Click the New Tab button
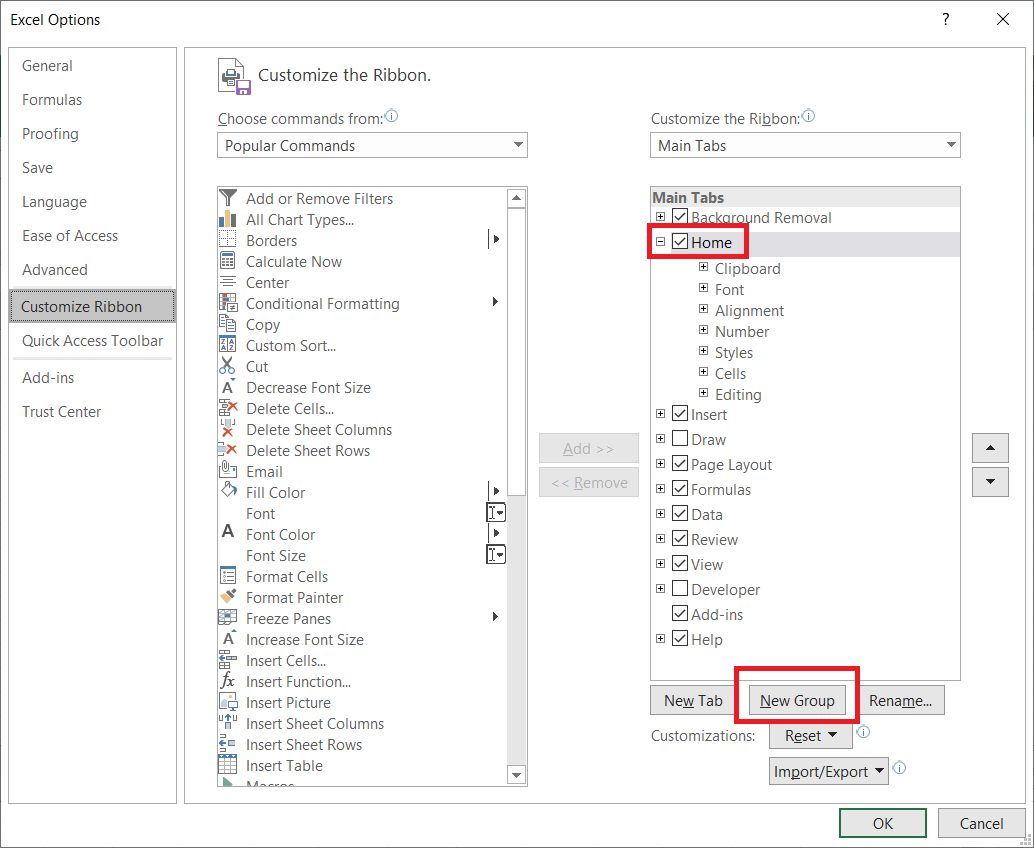 point(693,700)
